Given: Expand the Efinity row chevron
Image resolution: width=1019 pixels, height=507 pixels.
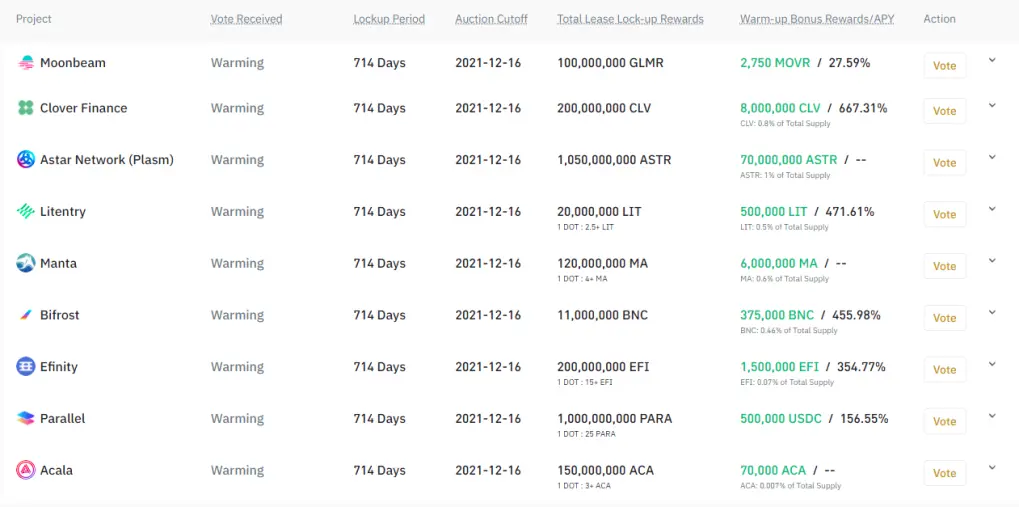Looking at the screenshot, I should 992,364.
